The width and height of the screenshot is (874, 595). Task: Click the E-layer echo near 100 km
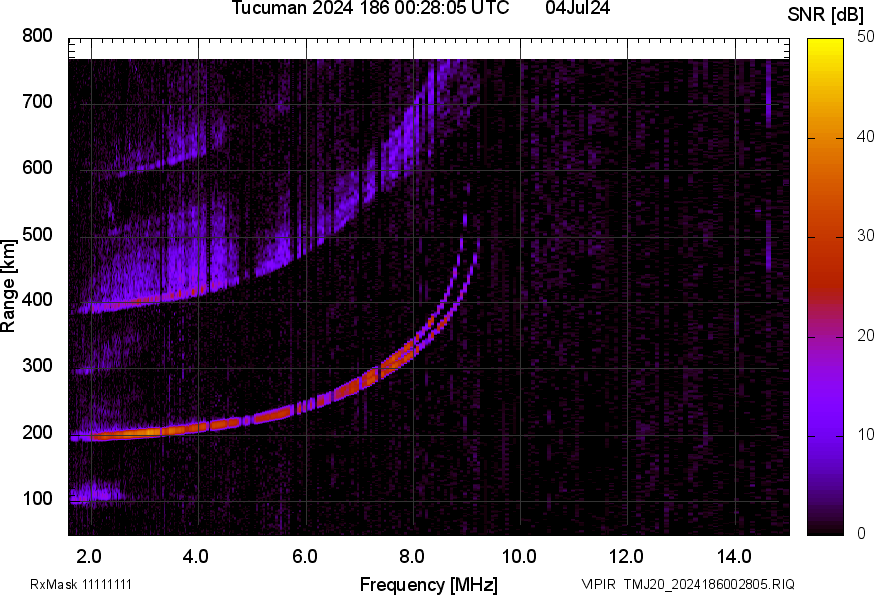click(96, 494)
